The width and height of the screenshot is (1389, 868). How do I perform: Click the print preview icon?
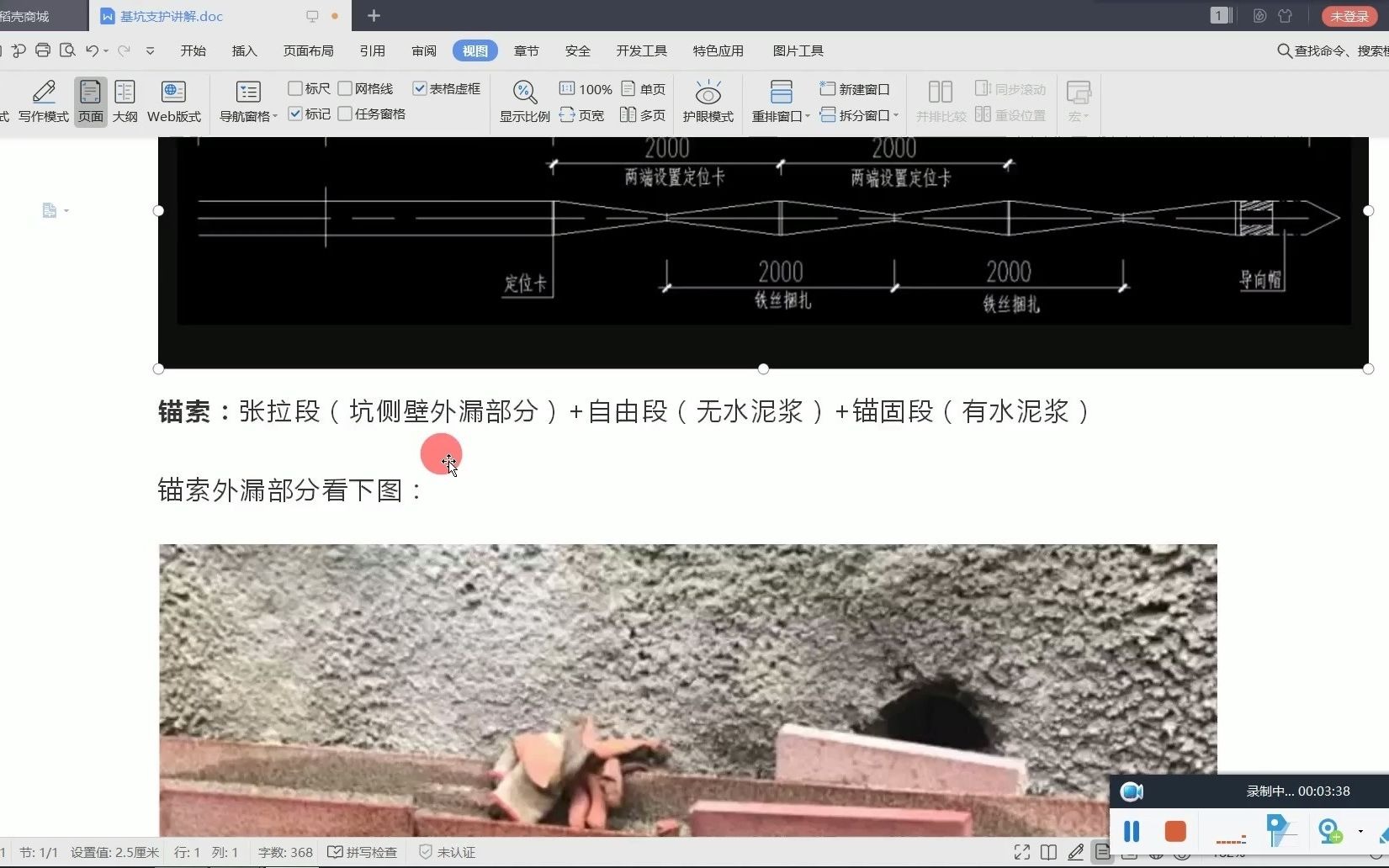point(67,50)
